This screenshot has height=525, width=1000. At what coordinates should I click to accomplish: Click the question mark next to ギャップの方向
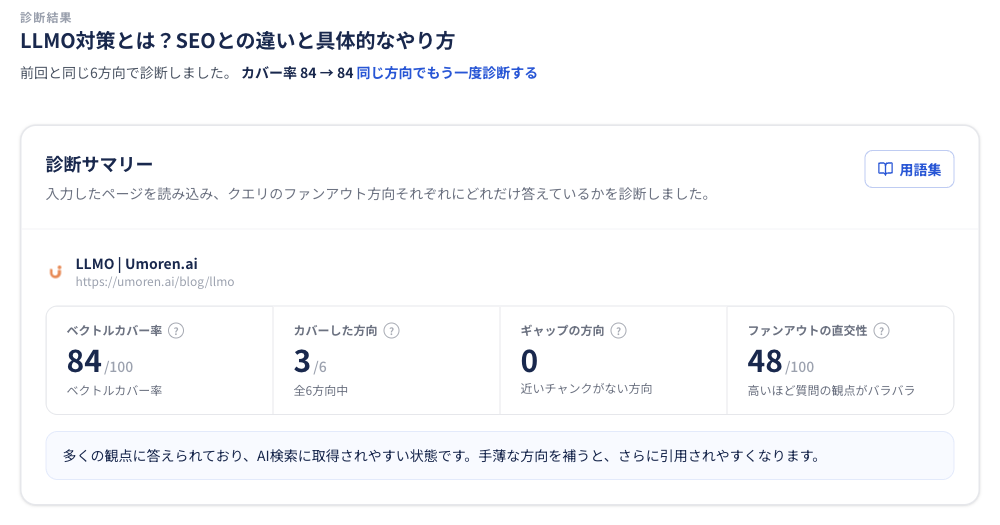pos(619,330)
